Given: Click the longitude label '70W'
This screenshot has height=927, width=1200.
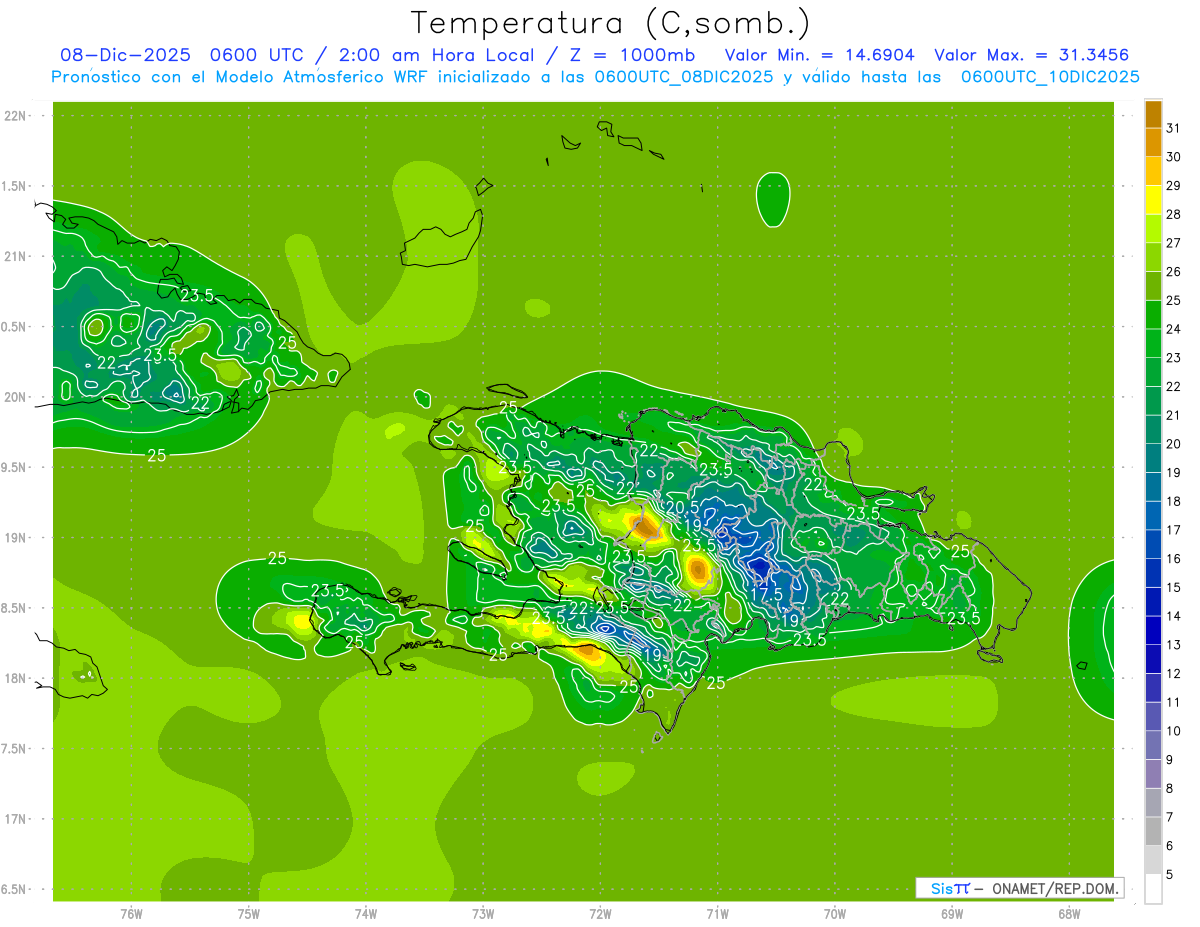Looking at the screenshot, I should (x=835, y=914).
